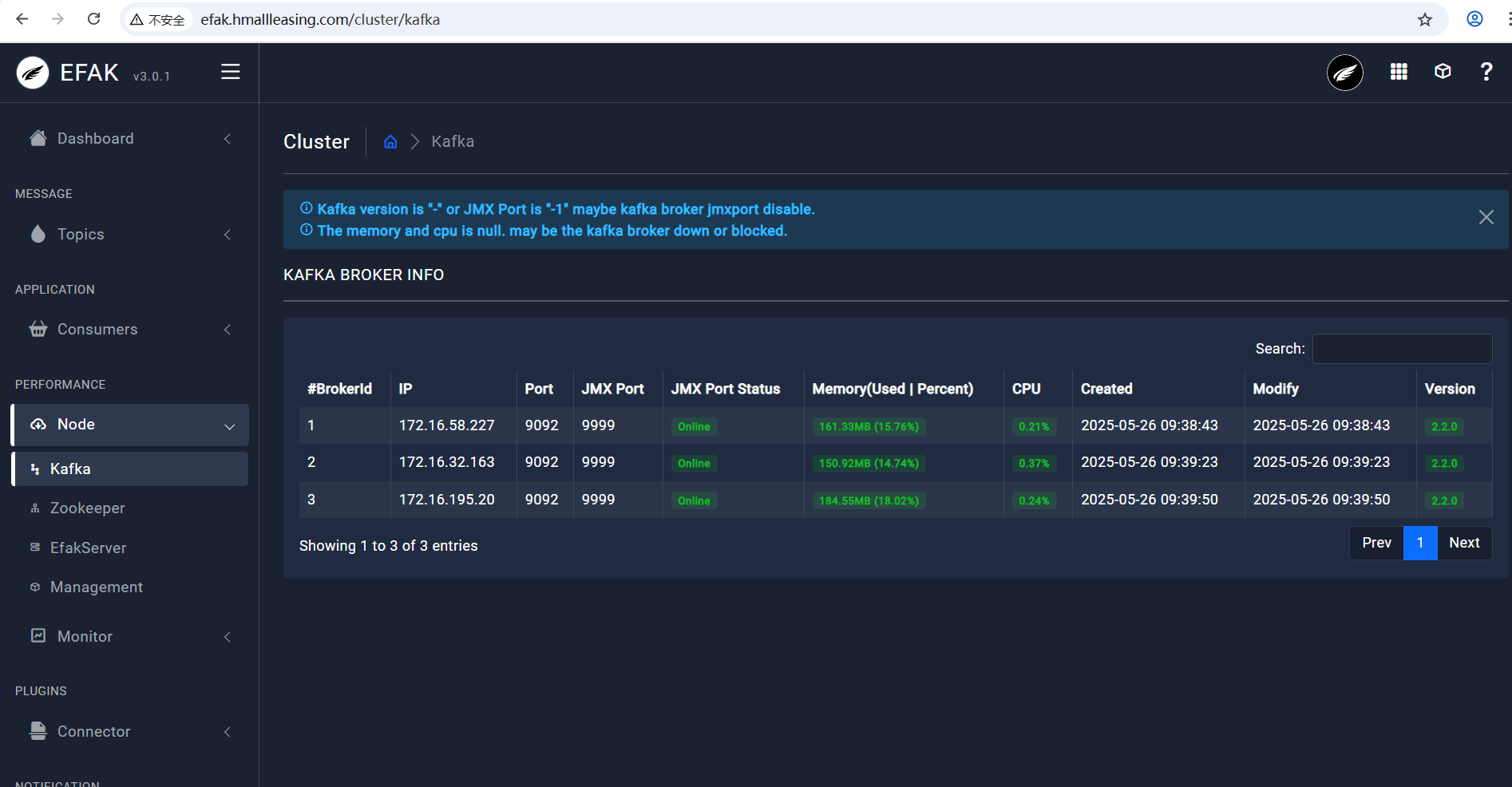Click the home icon in breadcrumb

click(x=390, y=142)
